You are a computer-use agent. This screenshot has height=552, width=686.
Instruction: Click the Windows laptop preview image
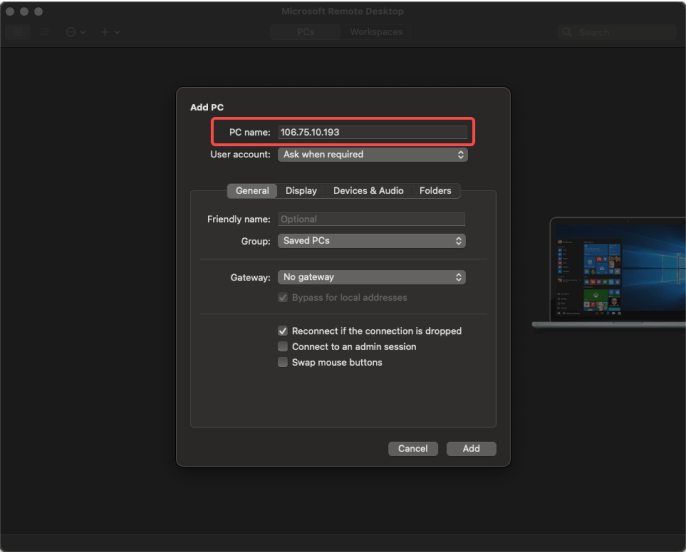609,272
